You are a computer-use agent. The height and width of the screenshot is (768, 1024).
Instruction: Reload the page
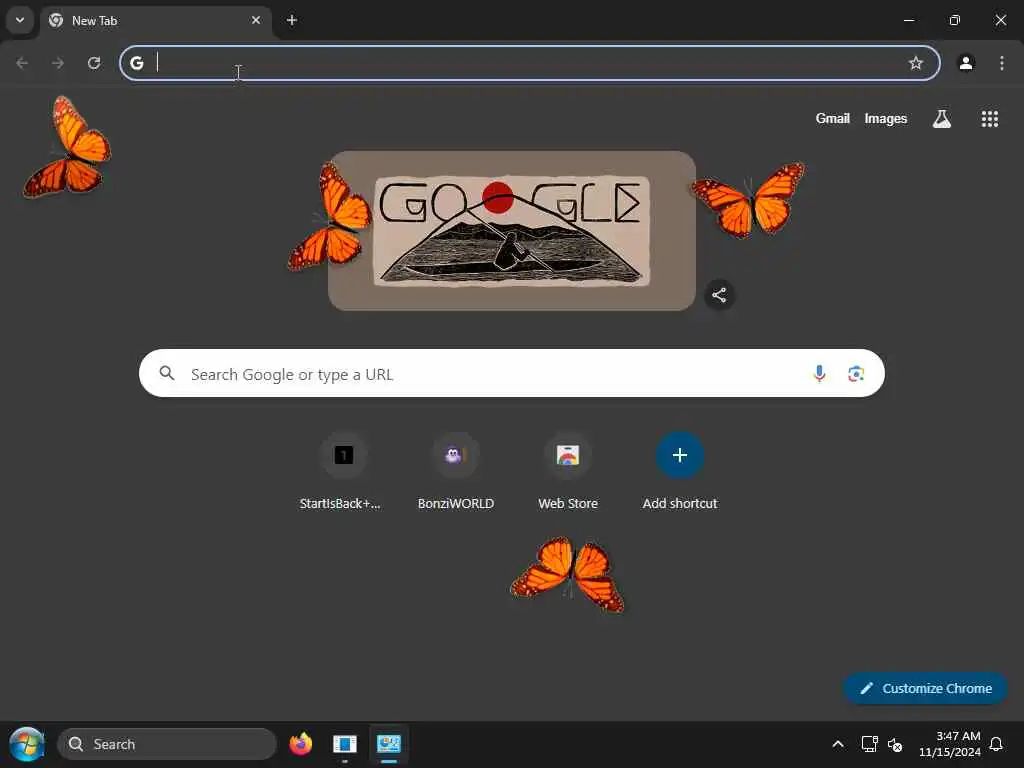click(x=94, y=63)
